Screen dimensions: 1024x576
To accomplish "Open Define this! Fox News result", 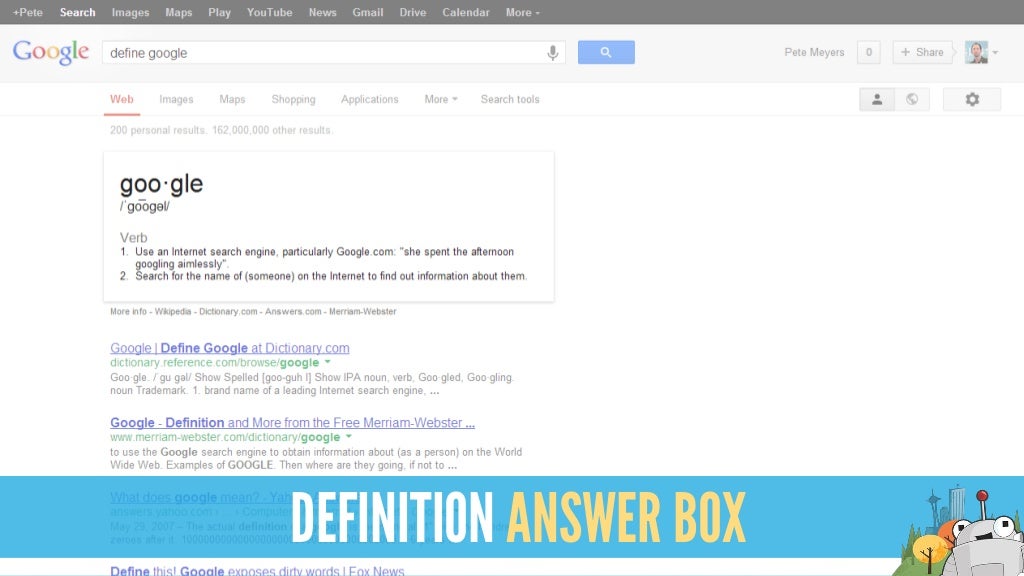I will point(257,571).
